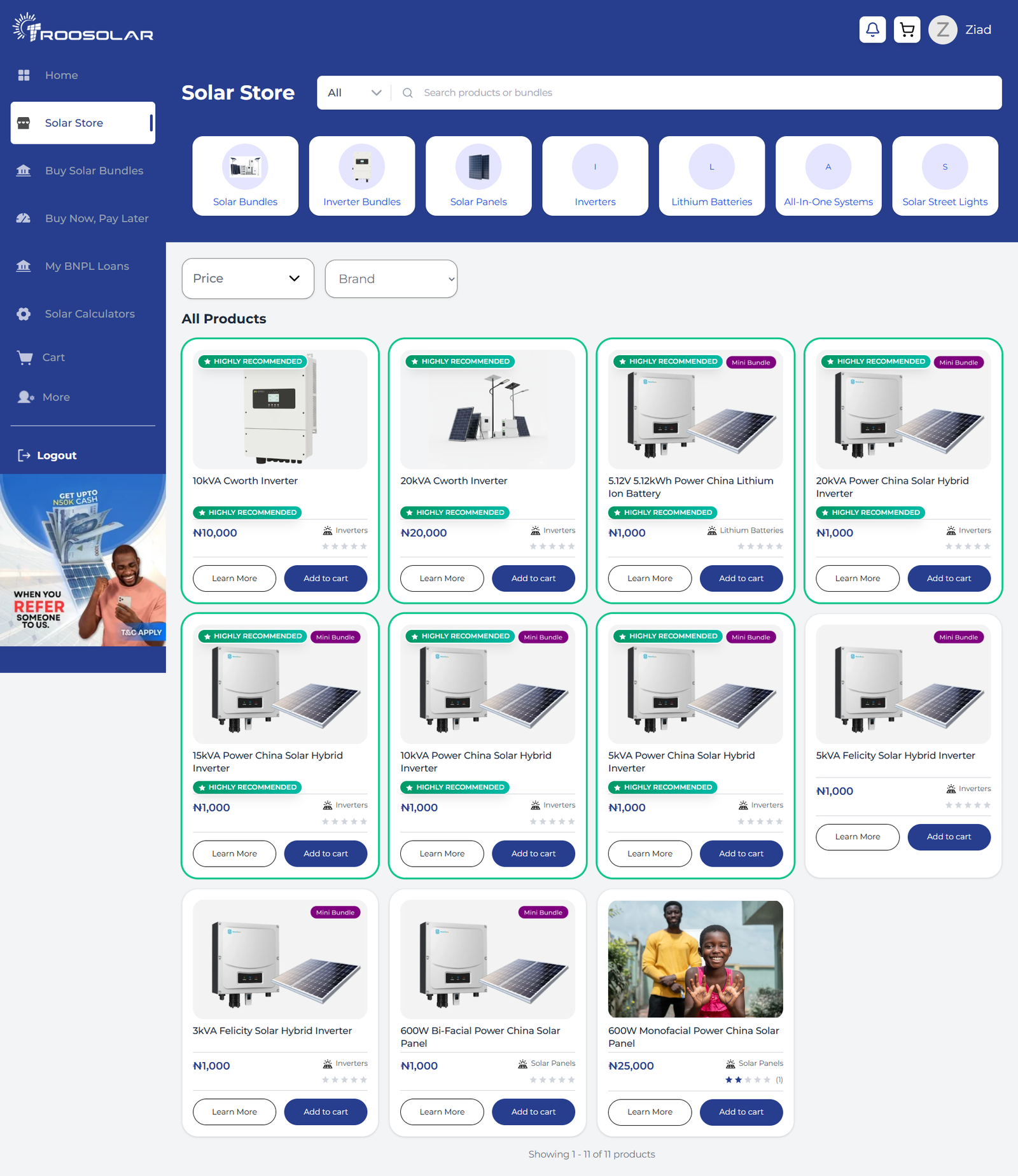1018x1176 pixels.
Task: Open the 600W Monofacial Power China Solar Panel image
Action: pyautogui.click(x=695, y=960)
